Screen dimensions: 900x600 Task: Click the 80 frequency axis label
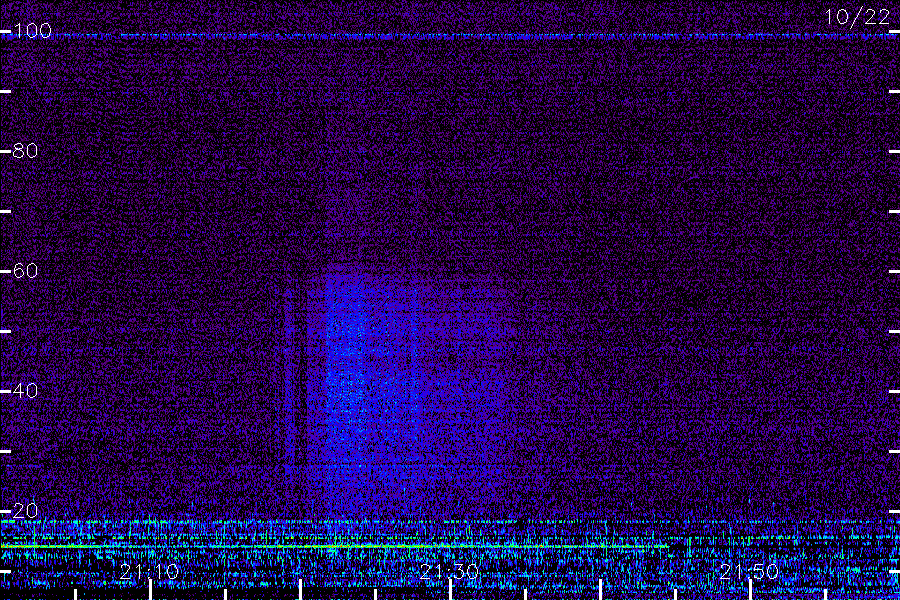25,151
